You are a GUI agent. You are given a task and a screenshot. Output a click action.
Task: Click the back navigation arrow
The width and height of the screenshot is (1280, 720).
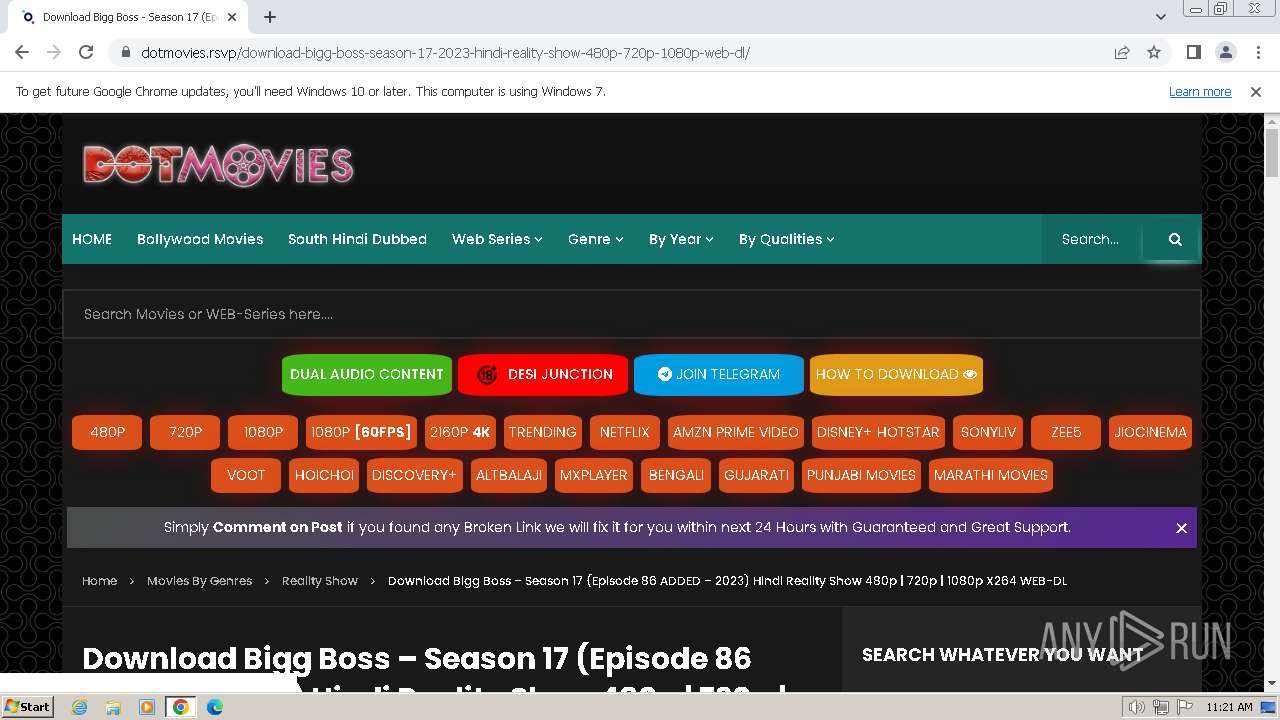(x=22, y=52)
